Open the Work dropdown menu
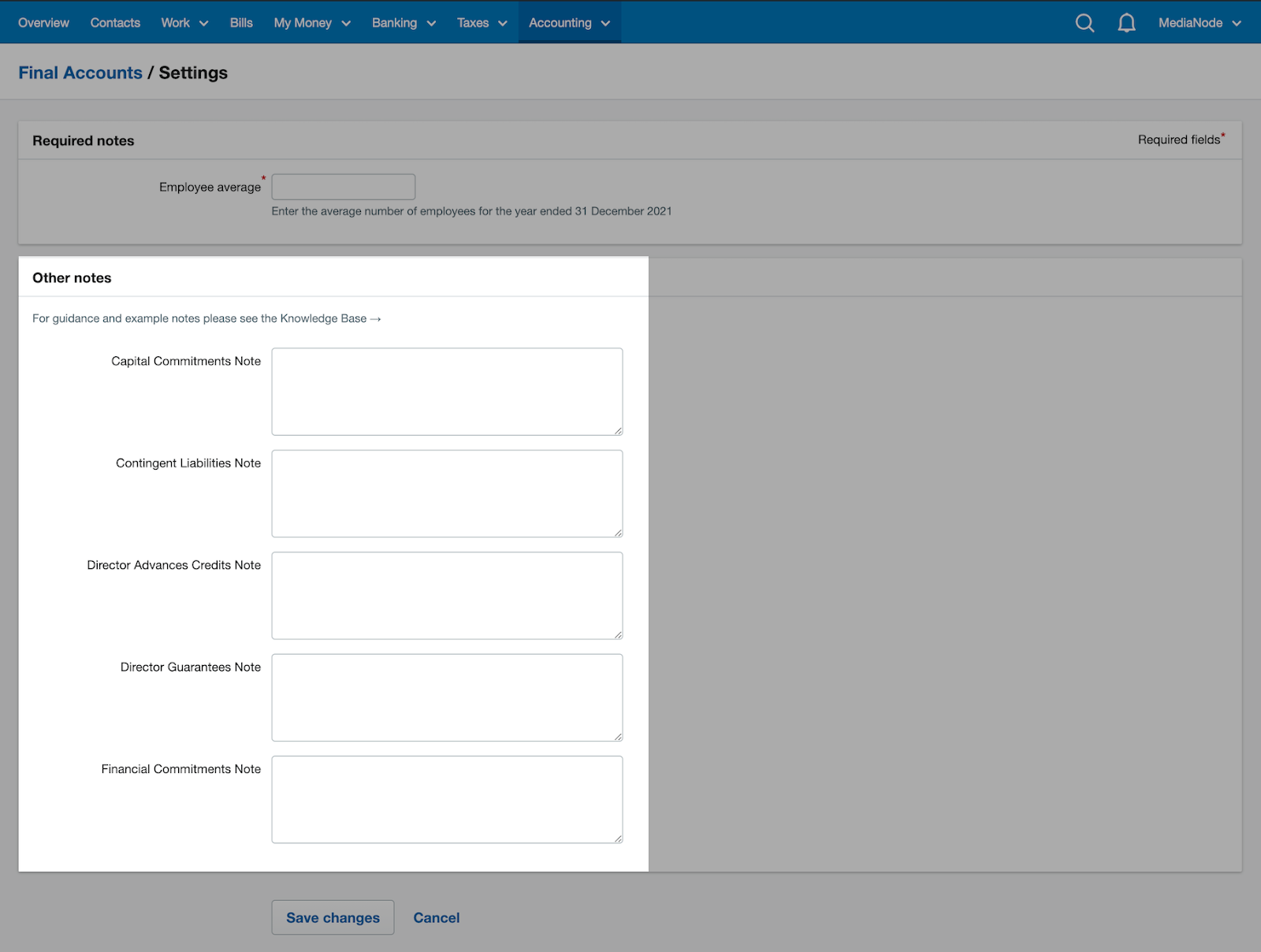The width and height of the screenshot is (1261, 952). (x=184, y=23)
